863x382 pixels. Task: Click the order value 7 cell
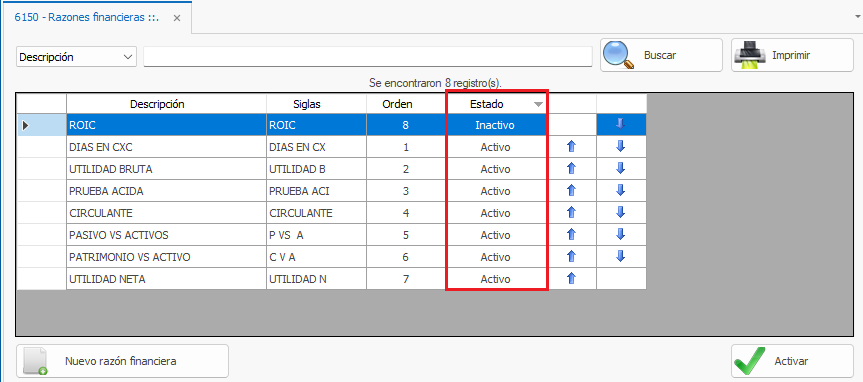(406, 279)
